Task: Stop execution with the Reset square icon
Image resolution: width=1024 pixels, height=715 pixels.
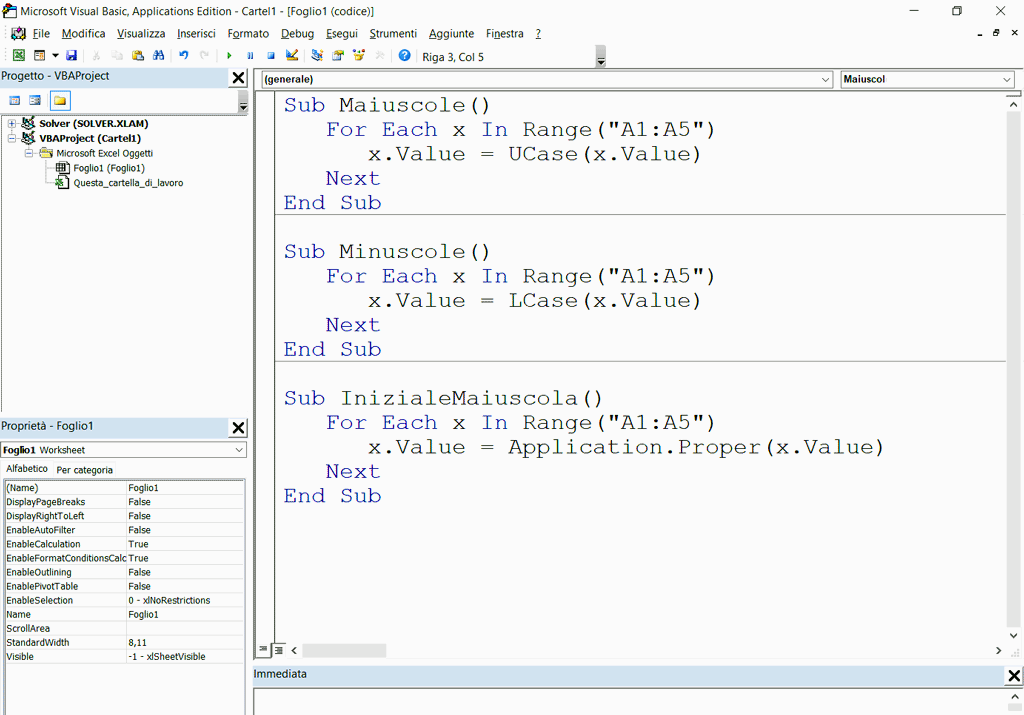Action: point(270,56)
